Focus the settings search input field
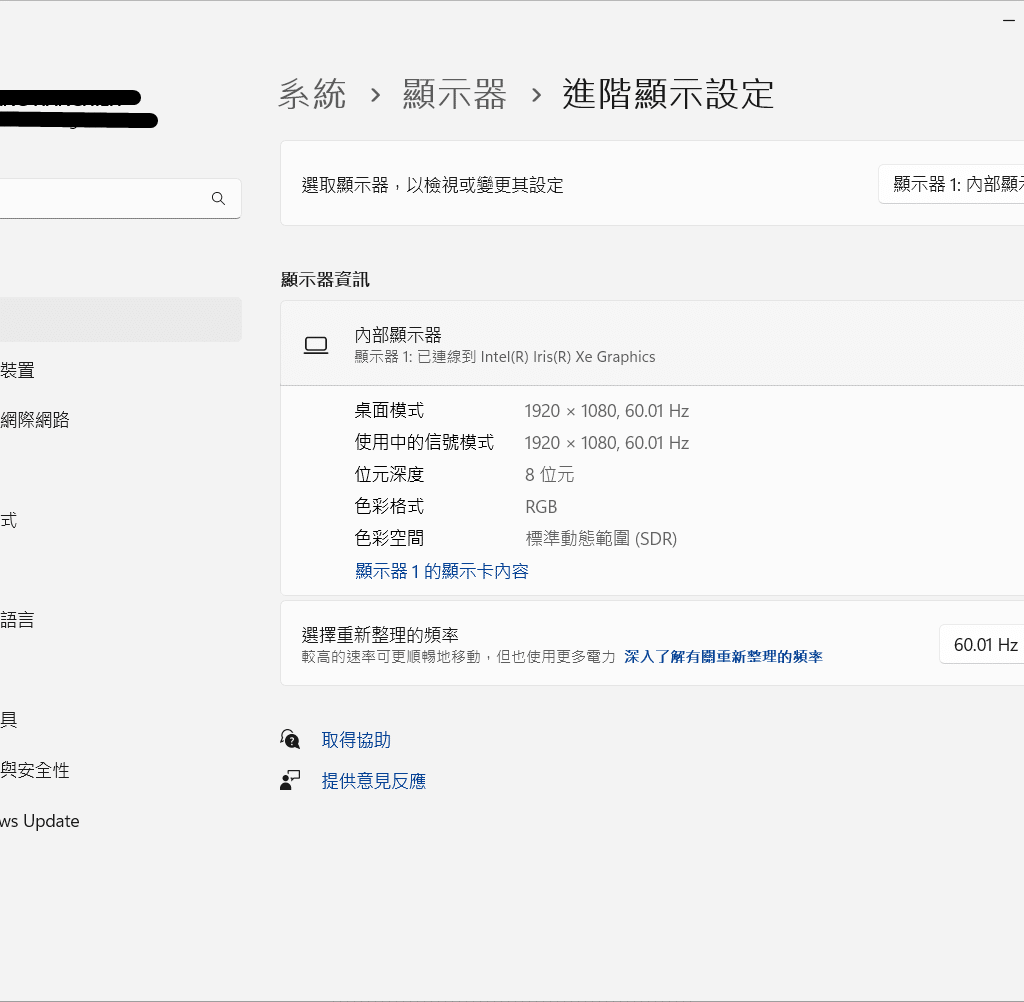Viewport: 1024px width, 1002px height. click(100, 199)
